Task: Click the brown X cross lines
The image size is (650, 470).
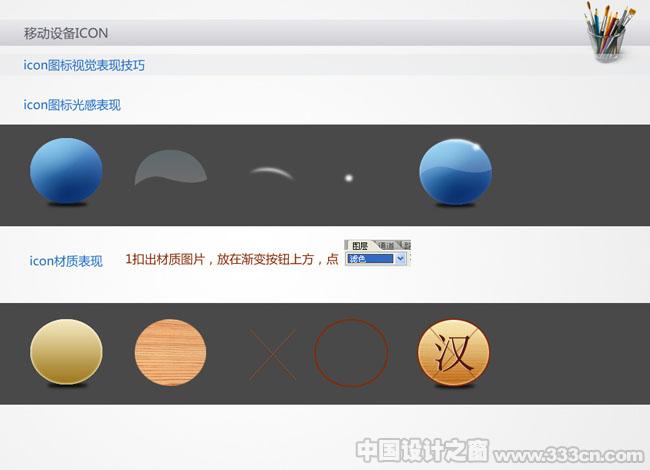Action: tap(272, 355)
